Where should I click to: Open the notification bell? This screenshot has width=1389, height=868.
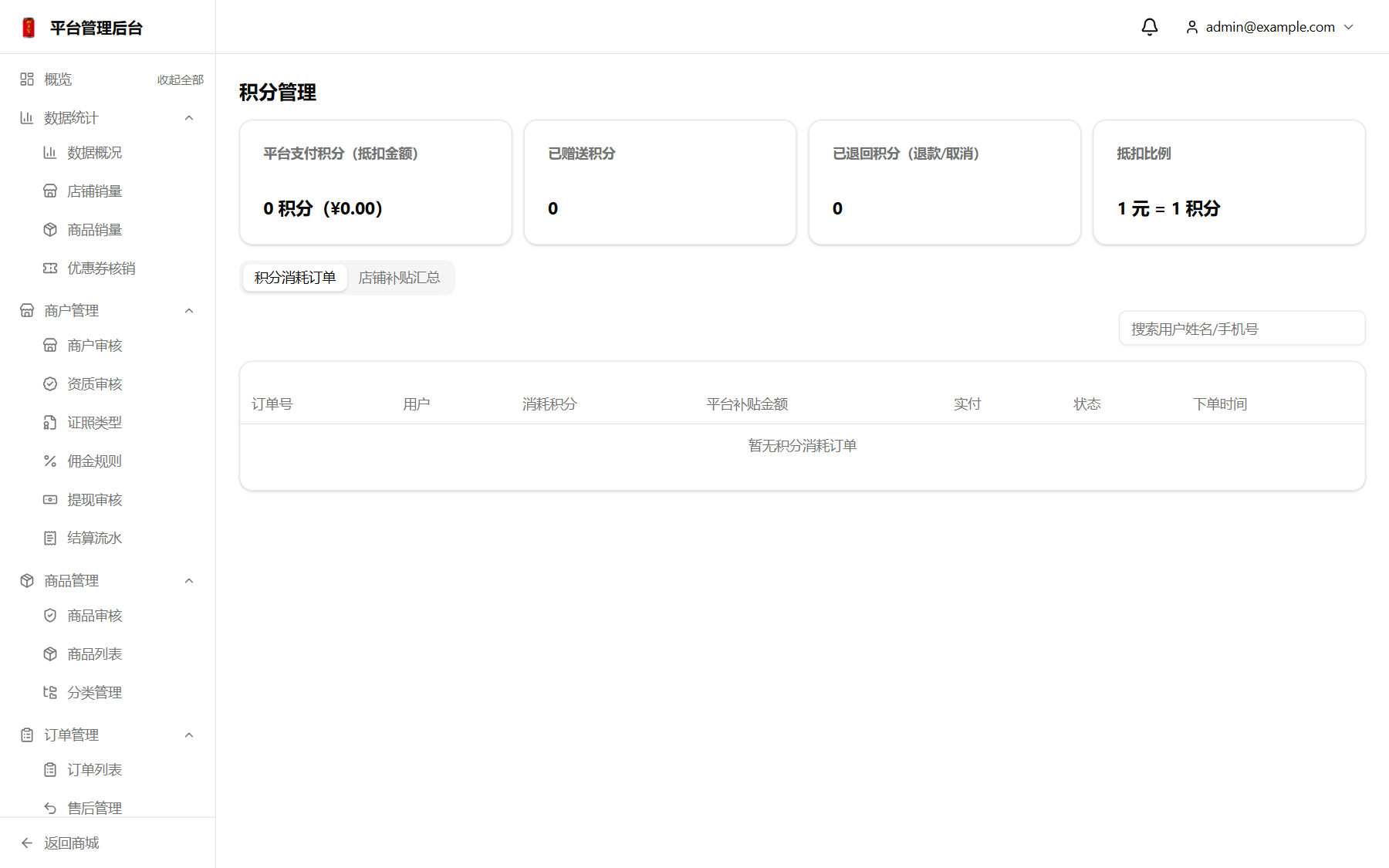pos(1149,27)
